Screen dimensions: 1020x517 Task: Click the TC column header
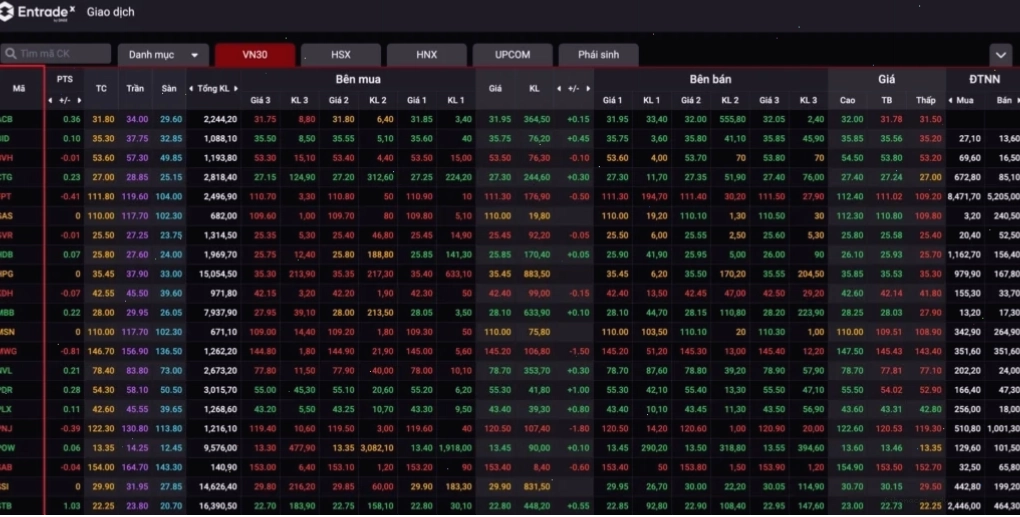tap(101, 88)
